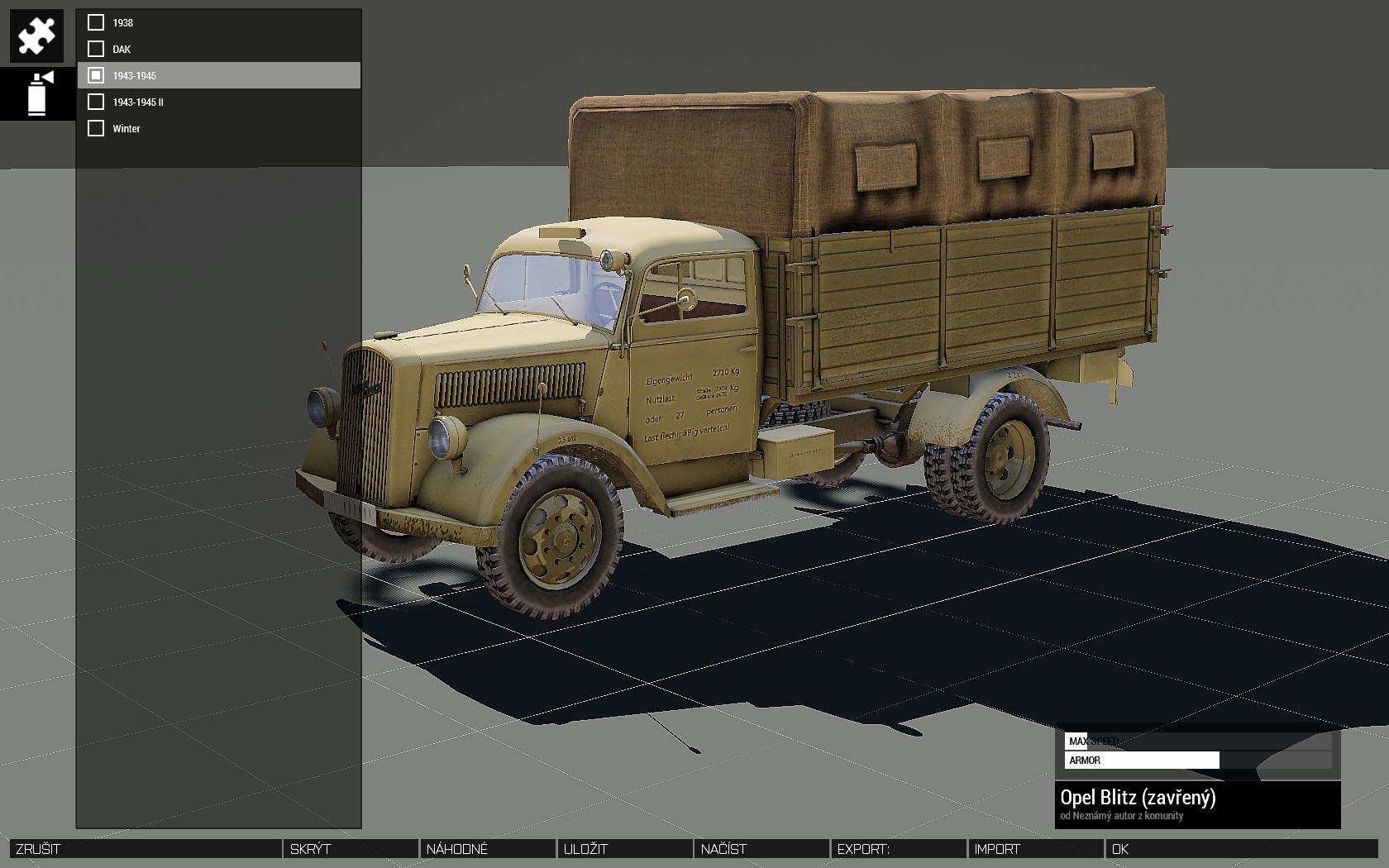The height and width of the screenshot is (868, 1389).
Task: Select the '1938' list row label
Action: point(122,22)
